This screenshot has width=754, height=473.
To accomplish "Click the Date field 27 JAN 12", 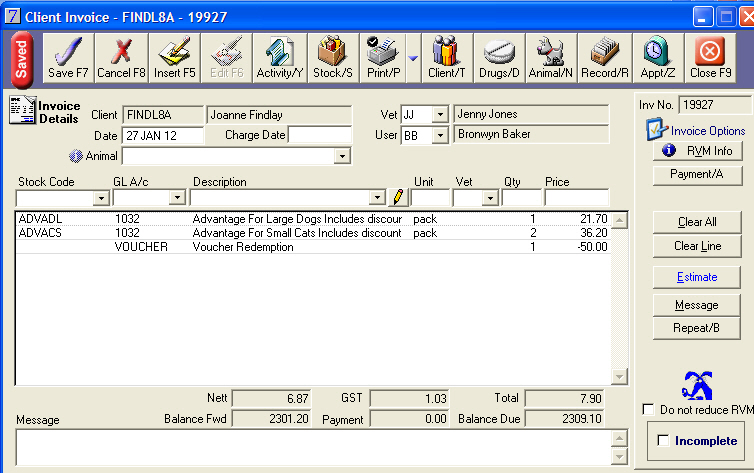I will point(163,136).
